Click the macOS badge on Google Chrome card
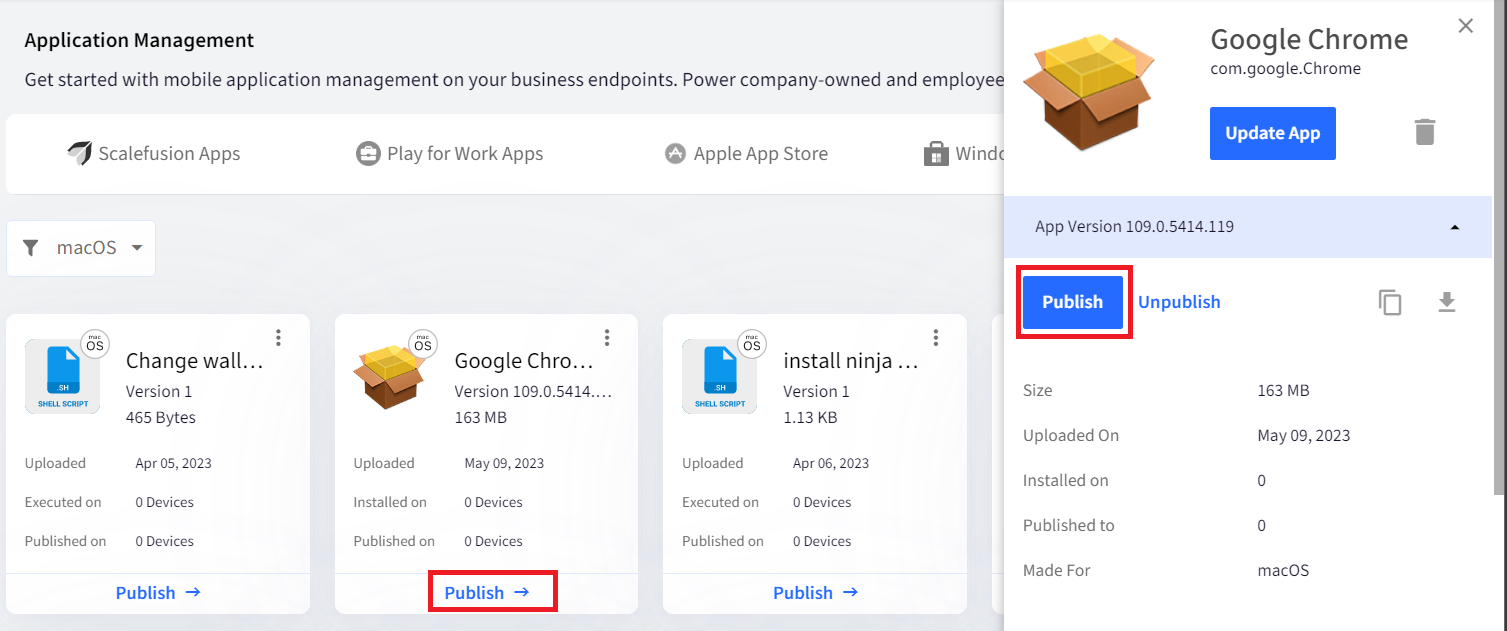The height and width of the screenshot is (631, 1507). pos(423,344)
